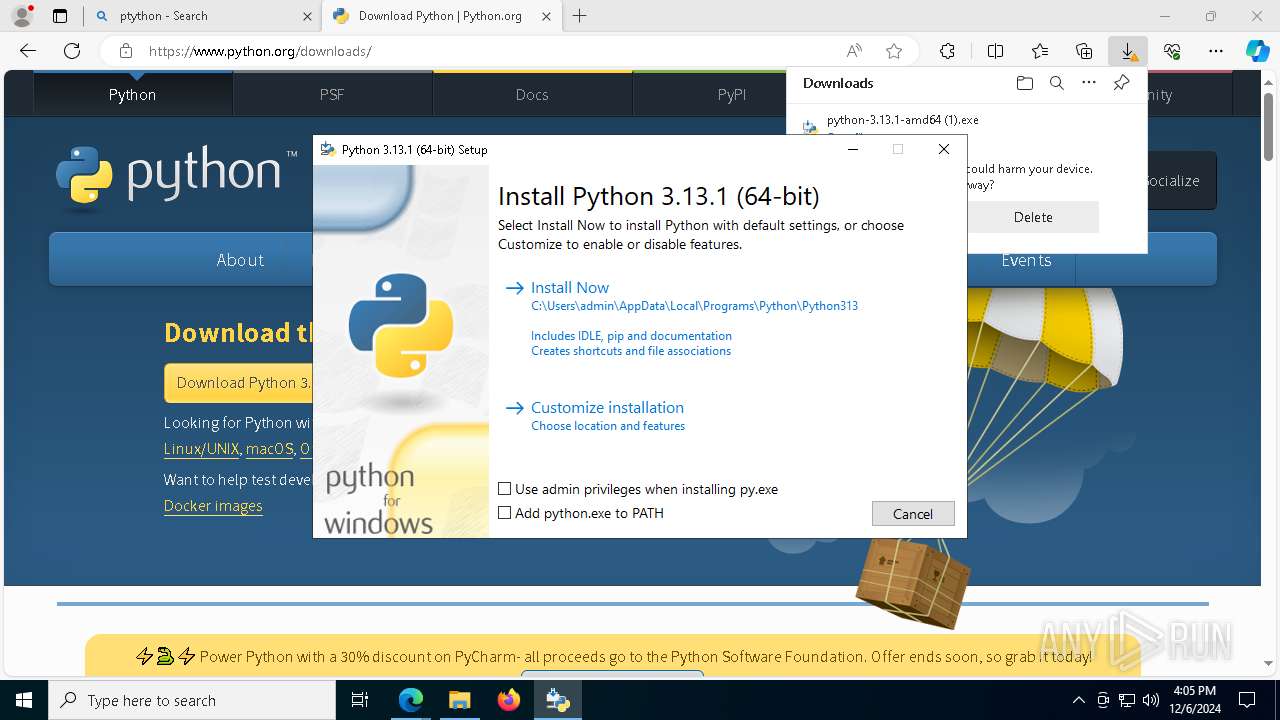Open downloads folder icon in Downloads panel
The width and height of the screenshot is (1280, 720).
click(x=1024, y=83)
